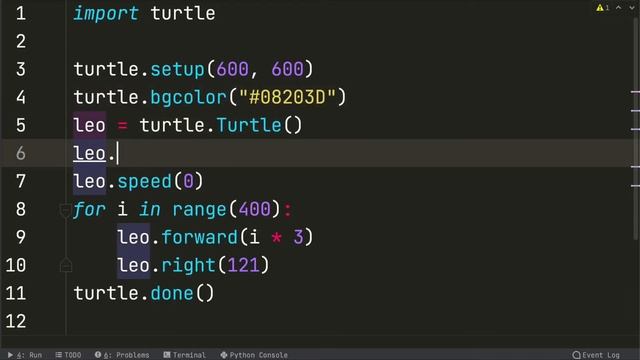Click 'done' method on line 11

[x=172, y=293]
